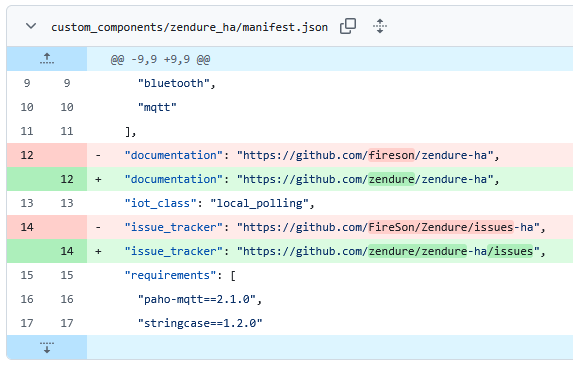Viewport: 573px width, 369px height.
Task: Collapse the manifest.json file diff
Action: (x=31, y=26)
